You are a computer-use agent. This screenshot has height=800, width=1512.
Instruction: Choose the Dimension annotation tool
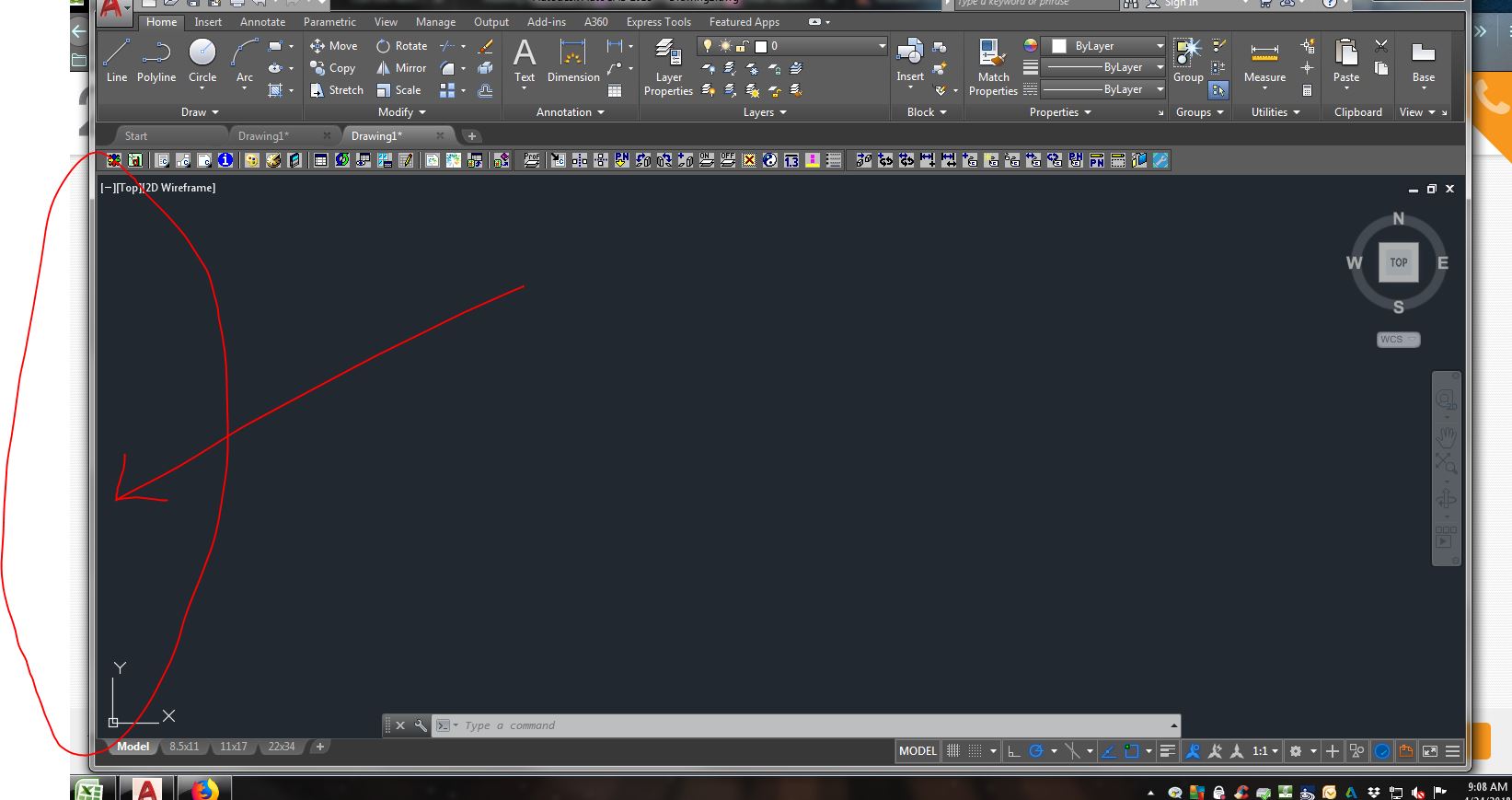click(572, 61)
